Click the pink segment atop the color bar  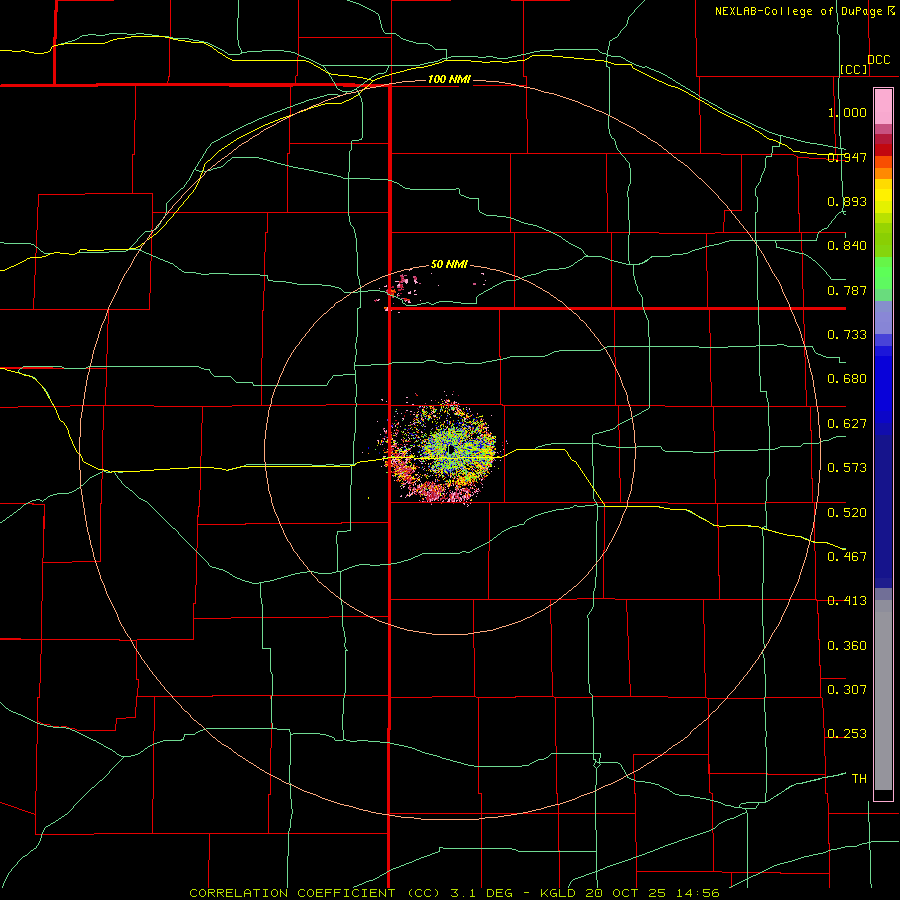883,107
